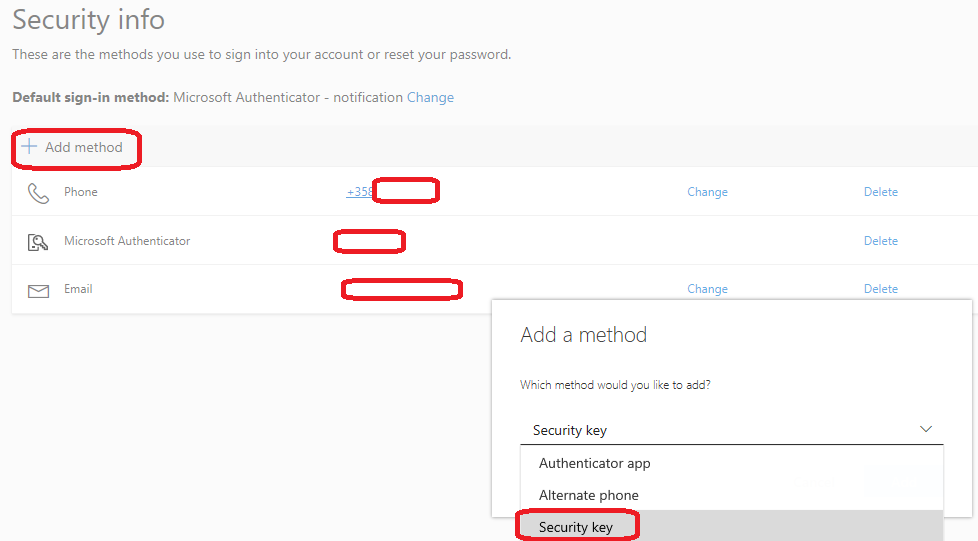Click the Microsoft Authenticator row label

127,241
